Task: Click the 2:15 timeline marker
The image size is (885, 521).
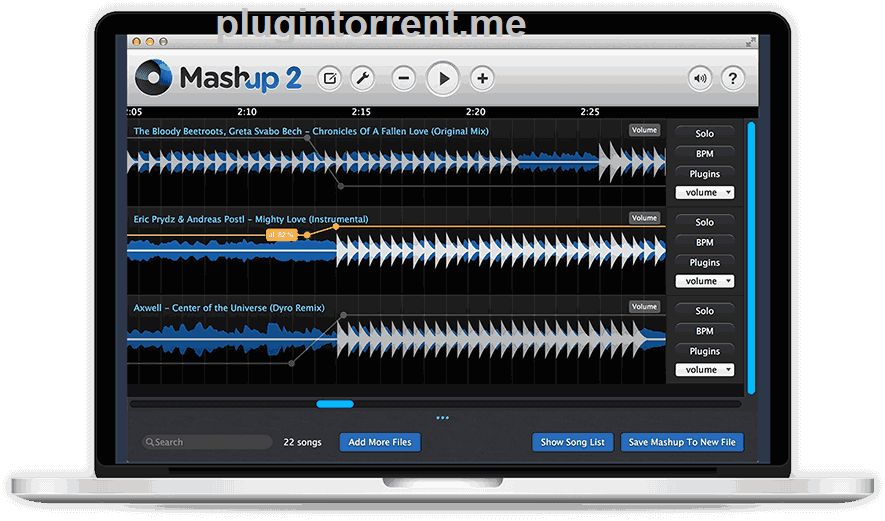Action: (361, 112)
